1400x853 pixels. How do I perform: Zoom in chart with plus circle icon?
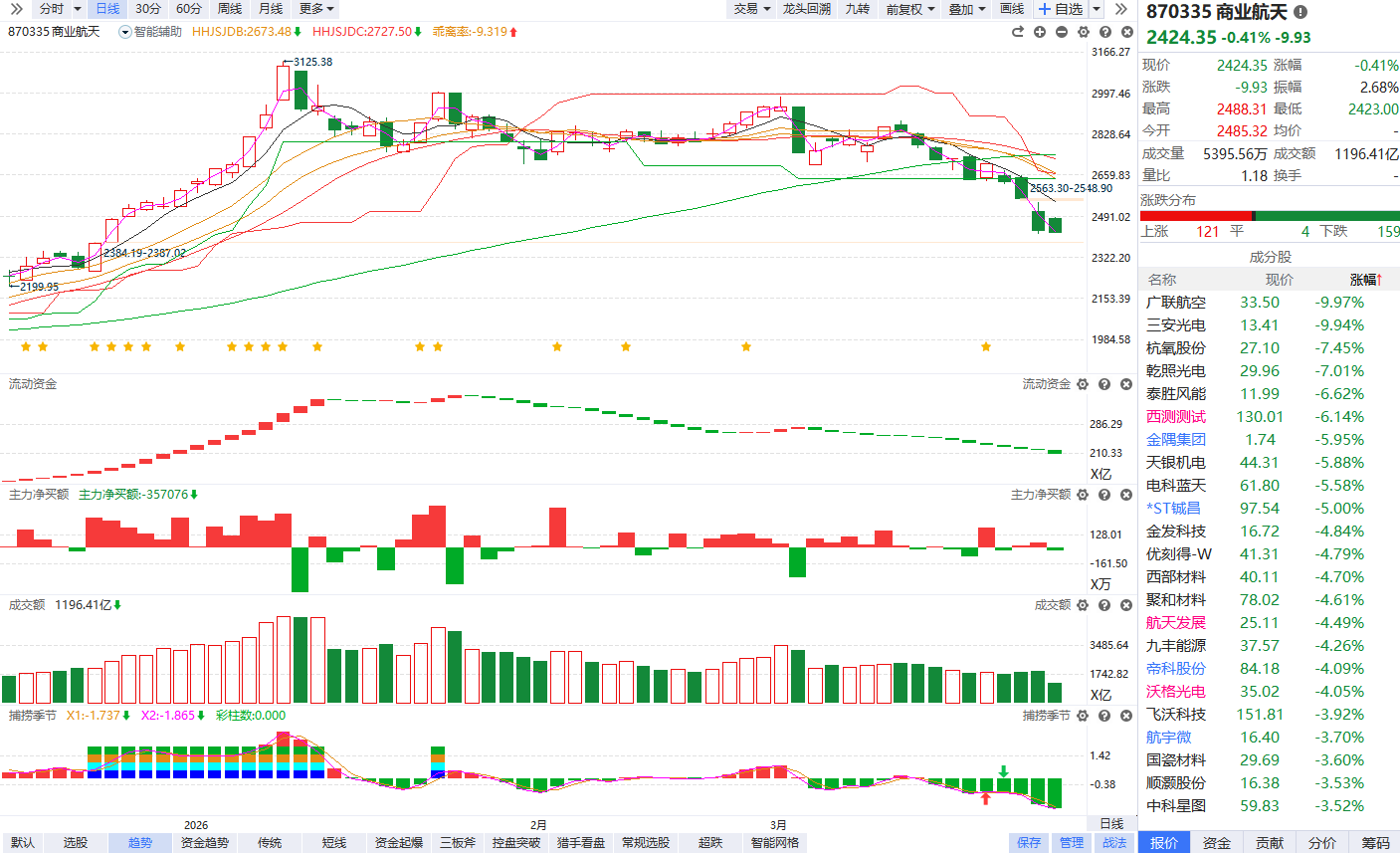[x=1040, y=32]
